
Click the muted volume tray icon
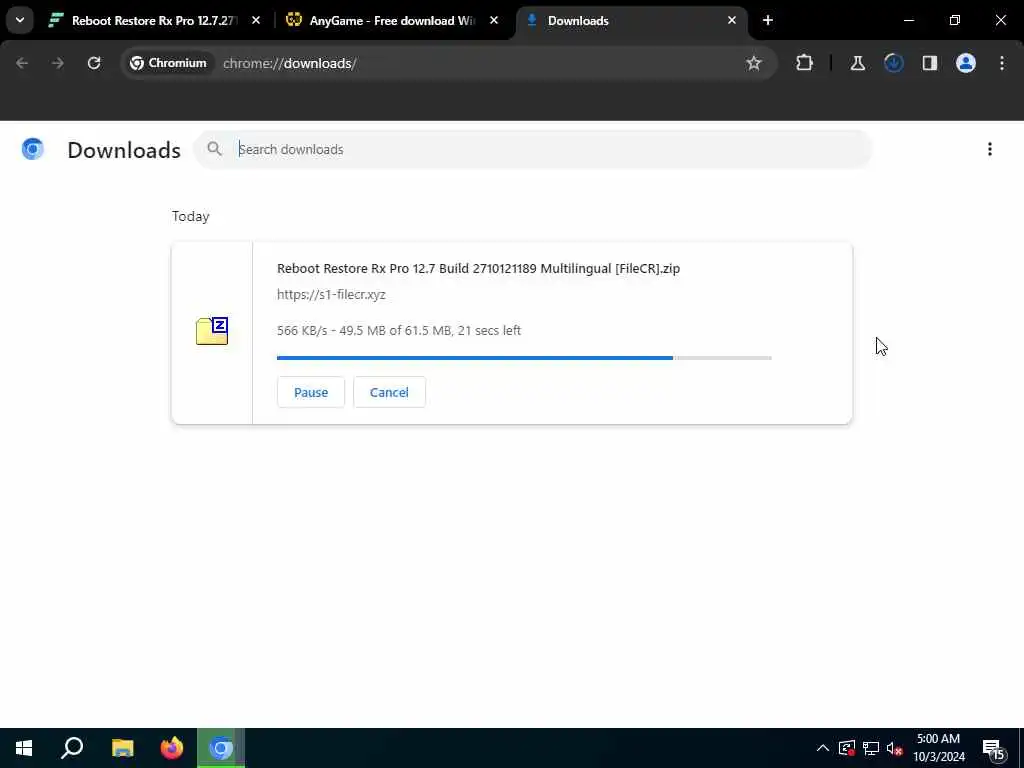[894, 748]
